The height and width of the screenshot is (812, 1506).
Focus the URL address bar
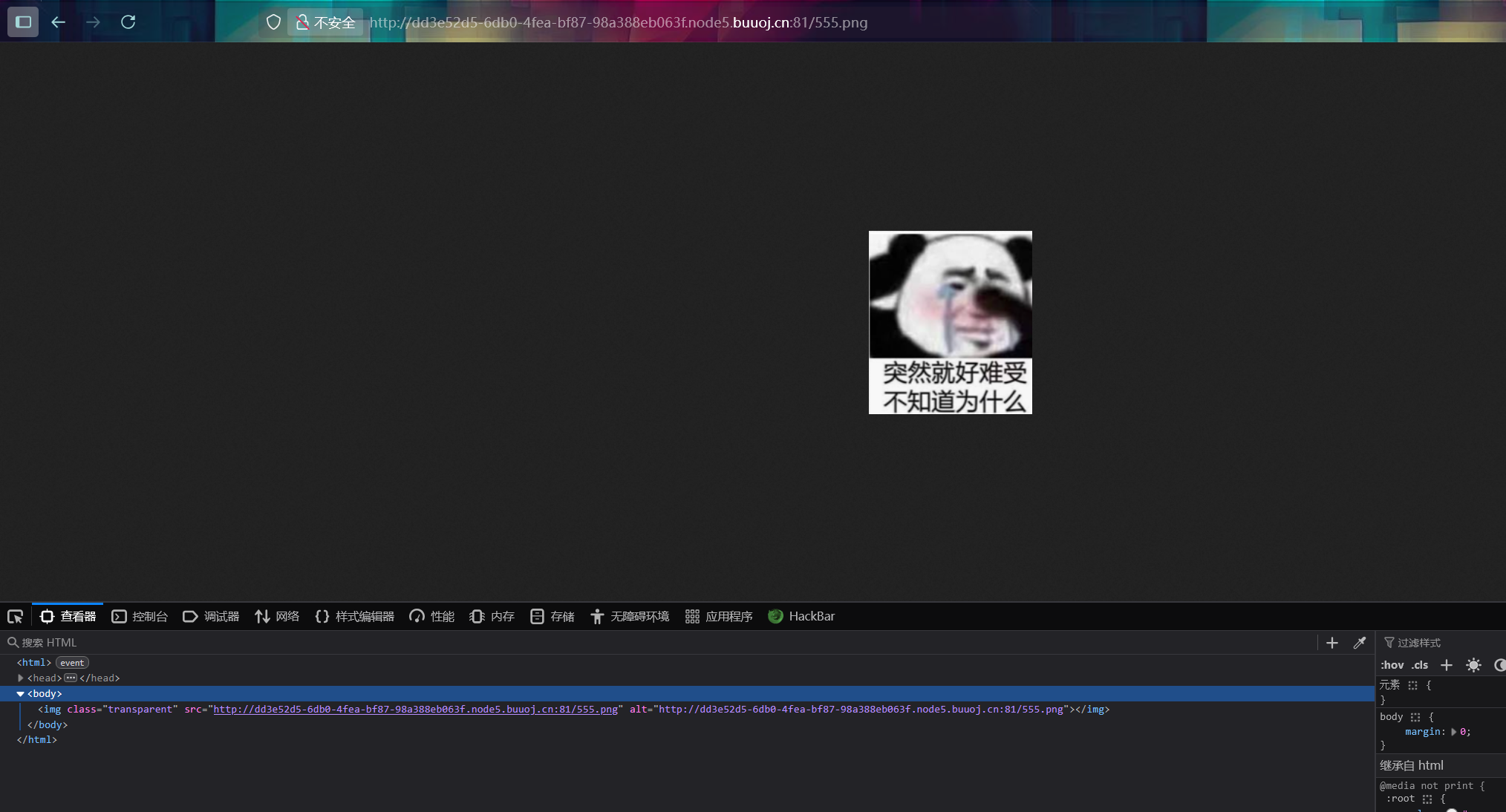(618, 22)
